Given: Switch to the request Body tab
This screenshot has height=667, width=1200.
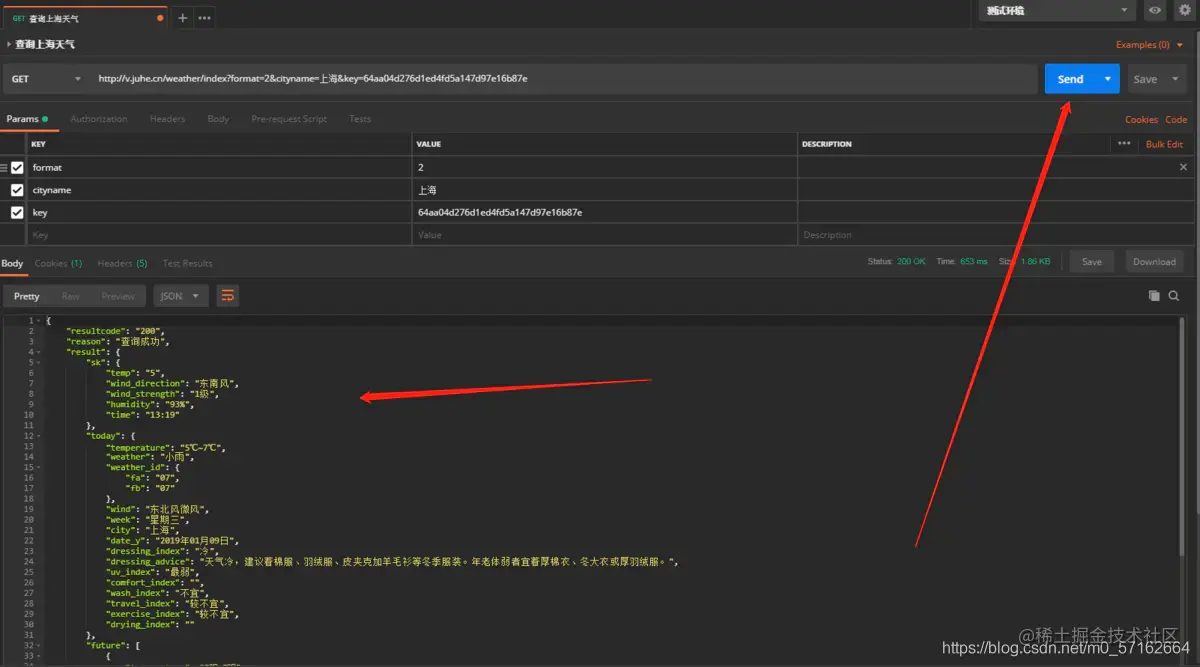Looking at the screenshot, I should click(218, 119).
